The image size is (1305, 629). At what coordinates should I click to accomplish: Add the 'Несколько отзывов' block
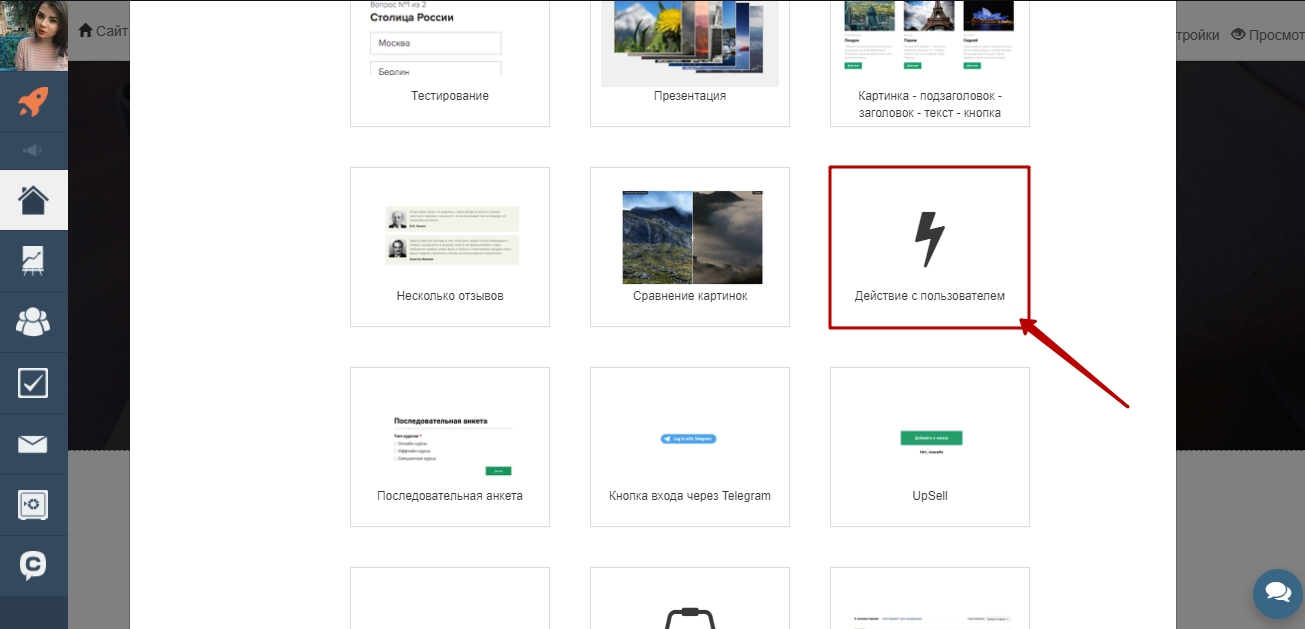[449, 247]
